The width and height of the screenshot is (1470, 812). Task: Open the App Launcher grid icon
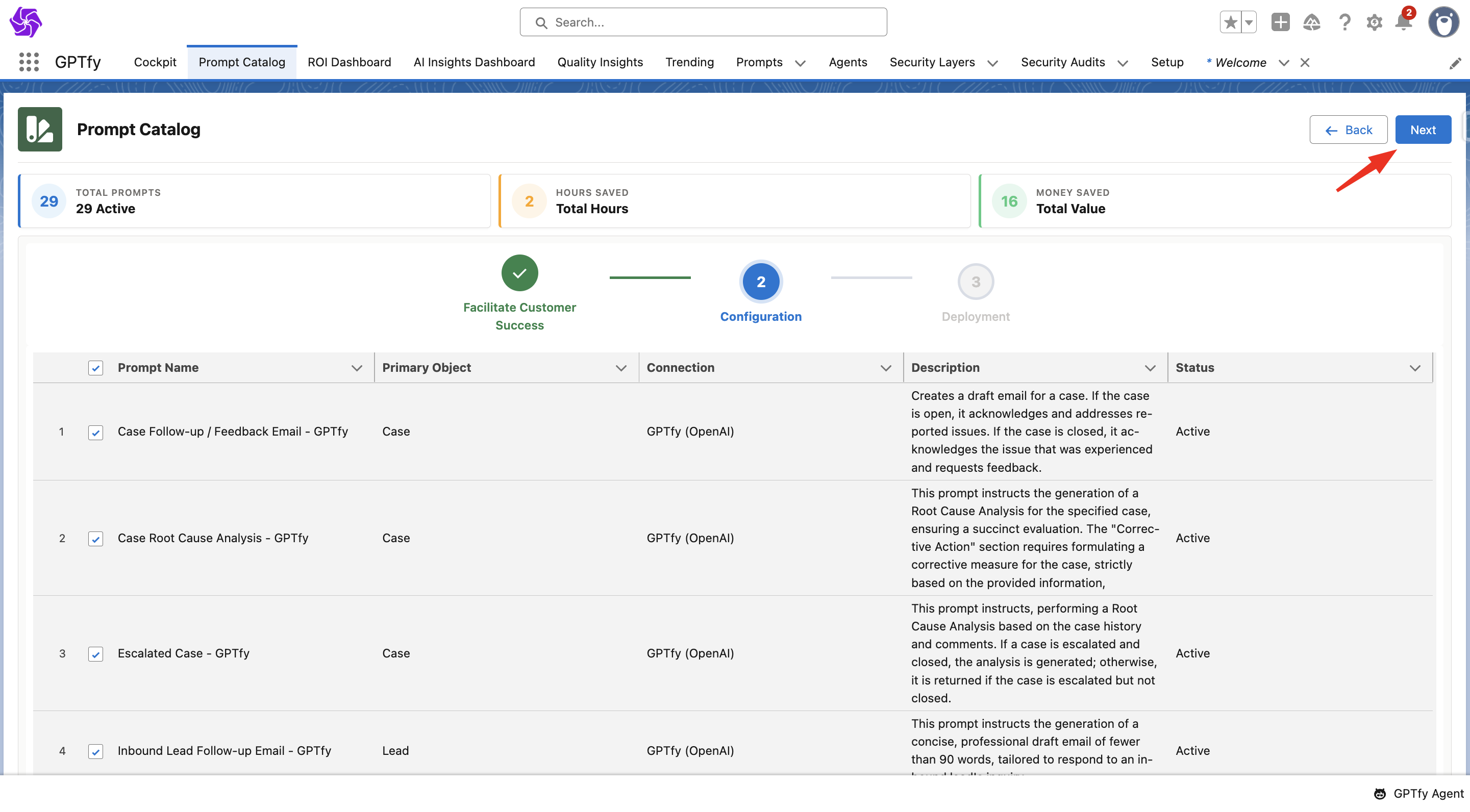point(29,62)
